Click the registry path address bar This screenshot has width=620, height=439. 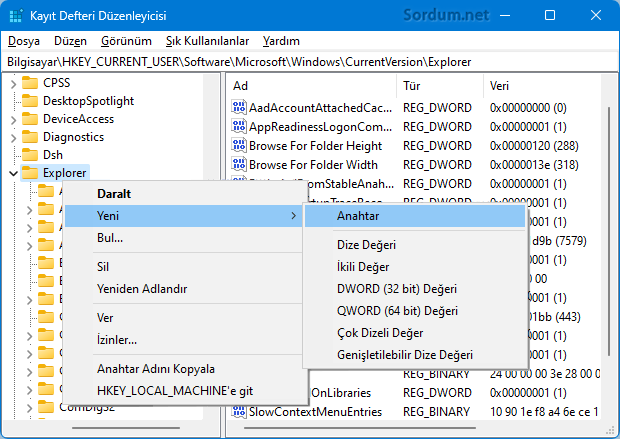[x=310, y=62]
